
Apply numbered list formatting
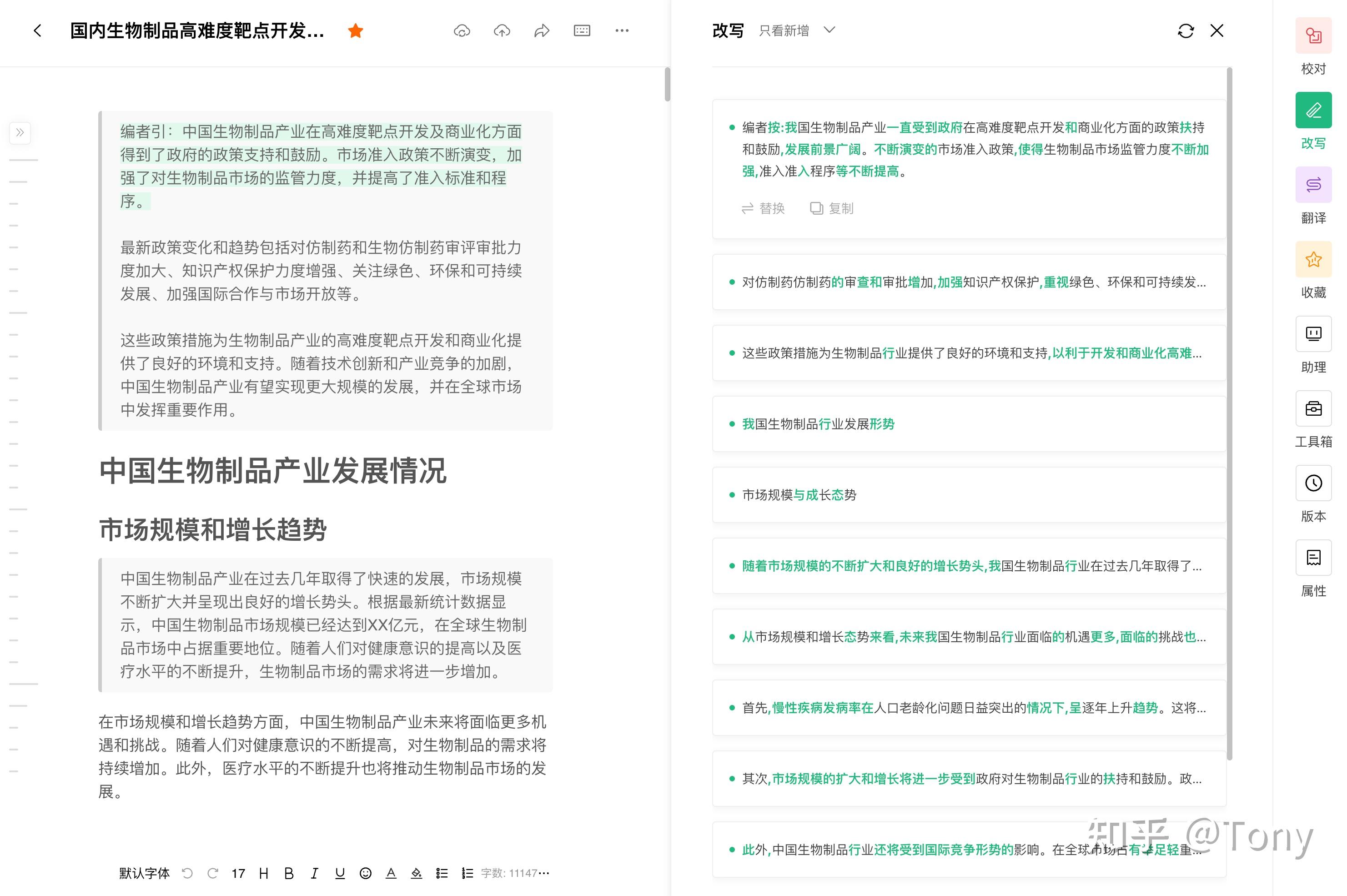click(467, 873)
